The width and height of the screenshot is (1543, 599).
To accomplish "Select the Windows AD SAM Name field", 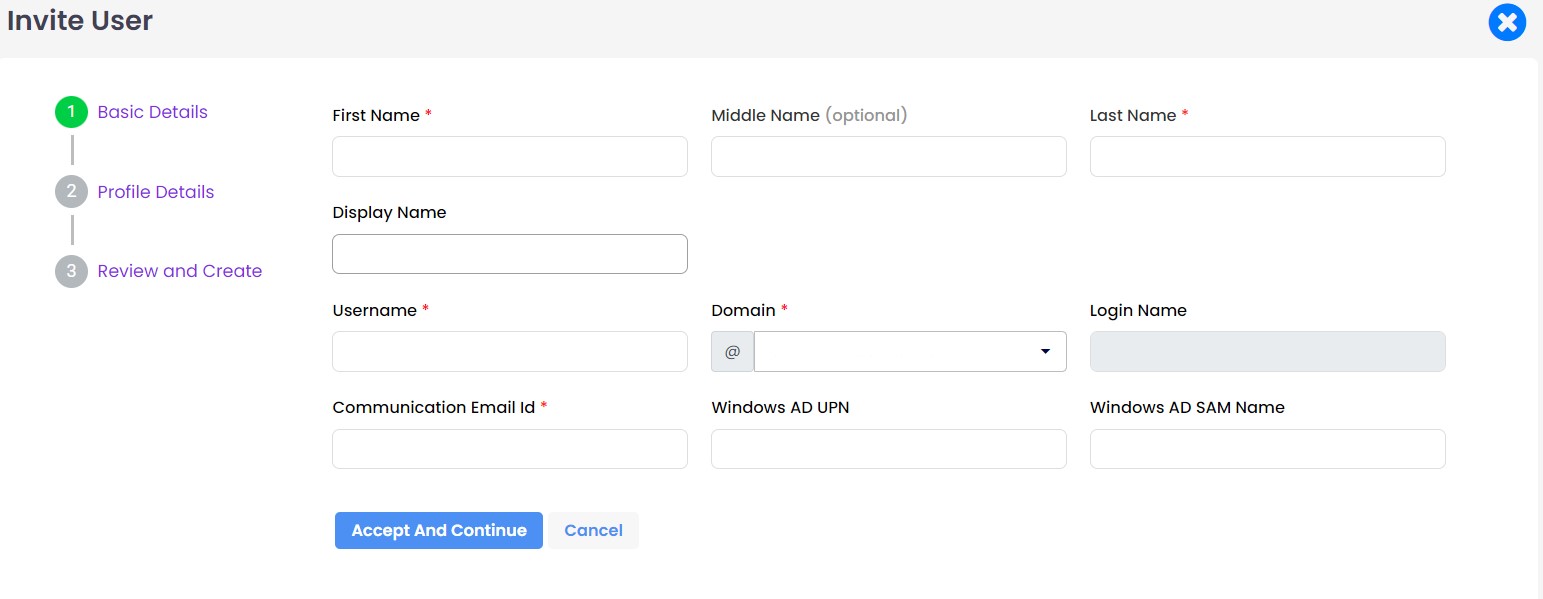I will point(1268,449).
